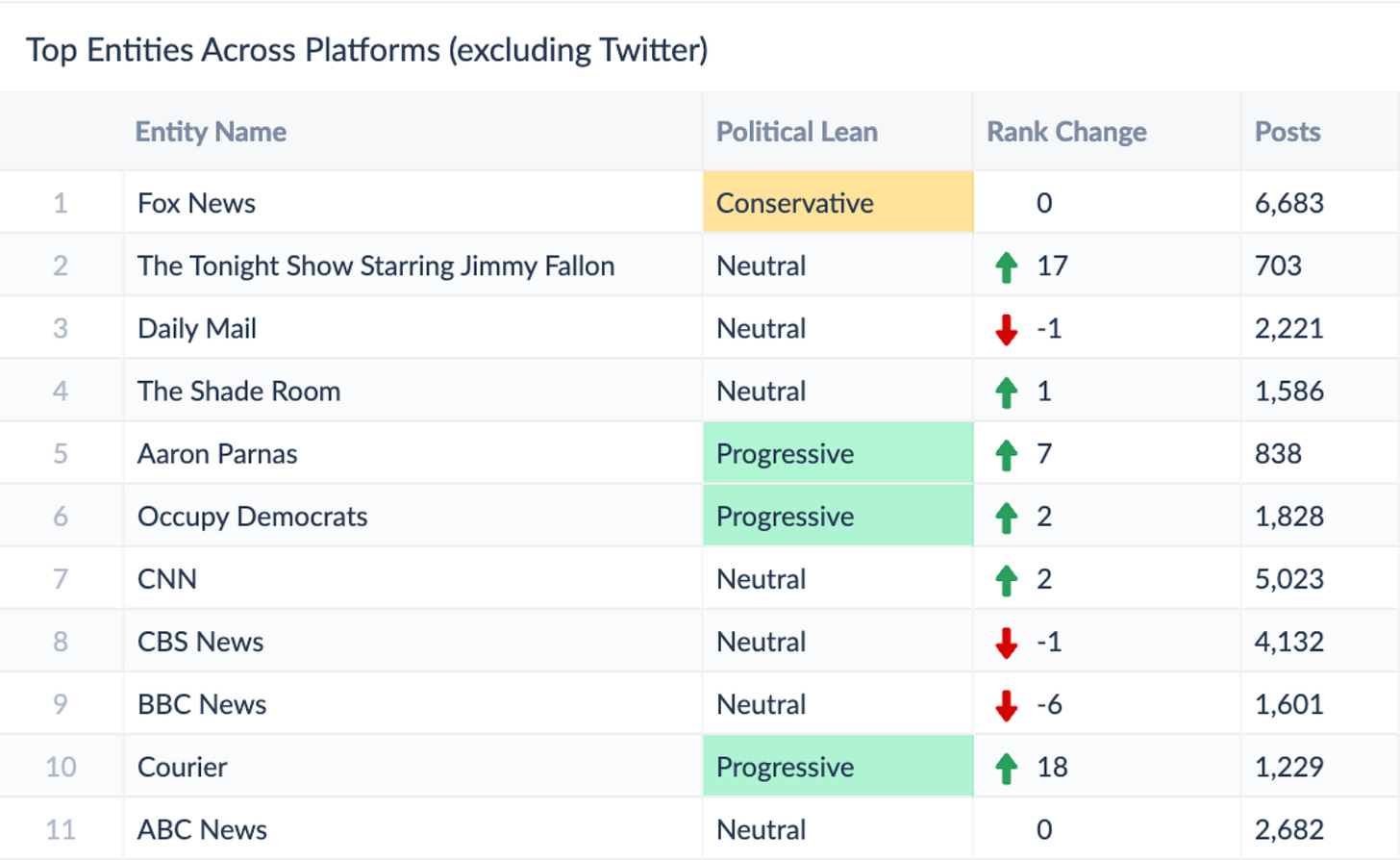
Task: Click the green up arrow in Courier row
Action: [x=1006, y=768]
